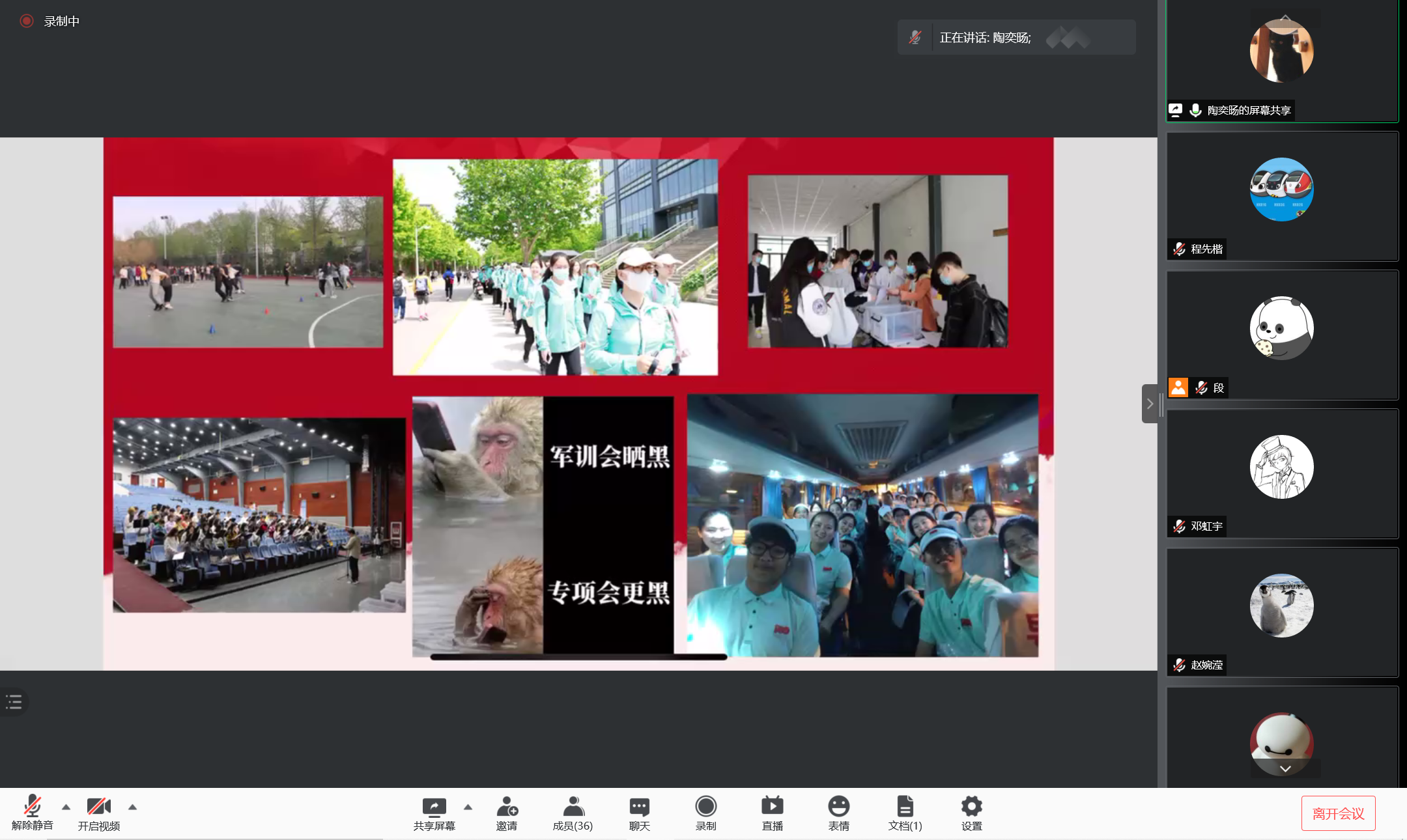Select 程先楷 participant video tile
The image size is (1407, 840).
click(x=1281, y=195)
